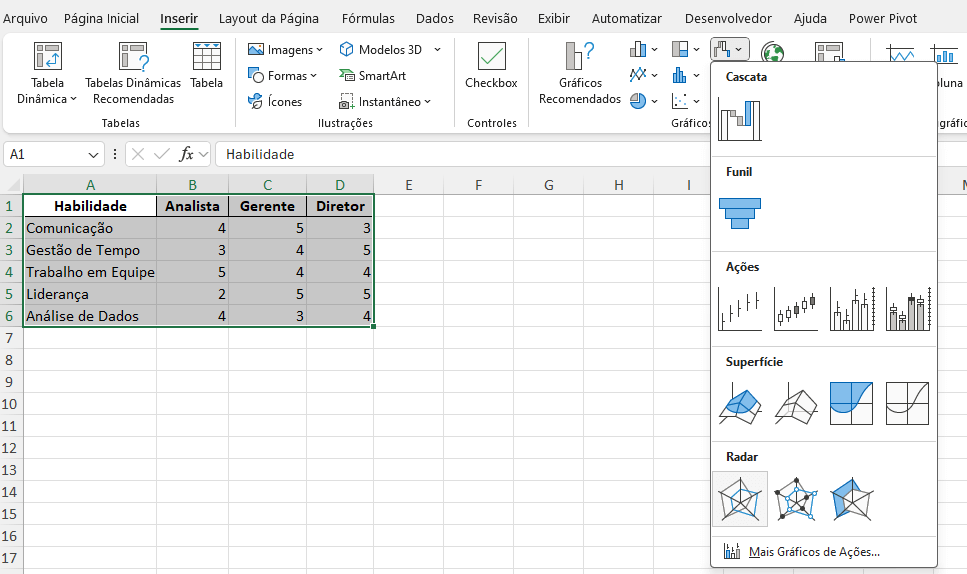Viewport: 967px width, 574px height.
Task: Expand the Name Box dropdown arrow
Action: pyautogui.click(x=94, y=155)
